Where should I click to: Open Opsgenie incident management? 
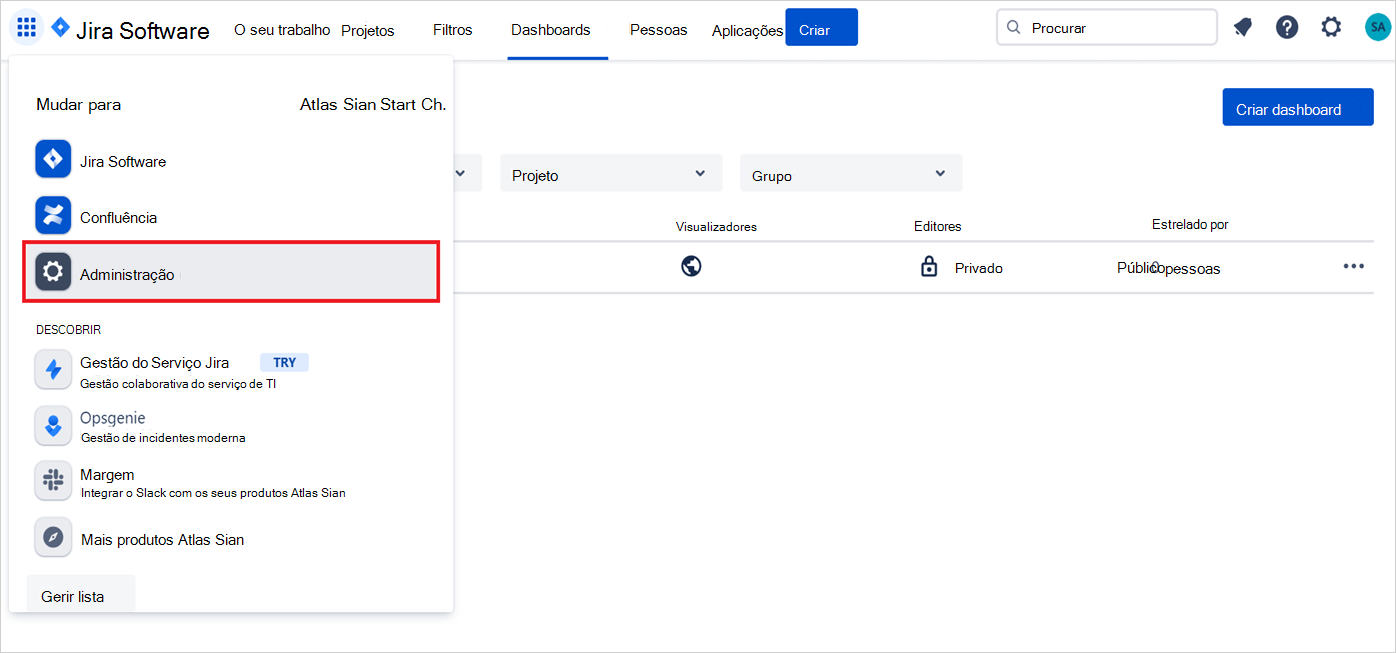click(113, 418)
